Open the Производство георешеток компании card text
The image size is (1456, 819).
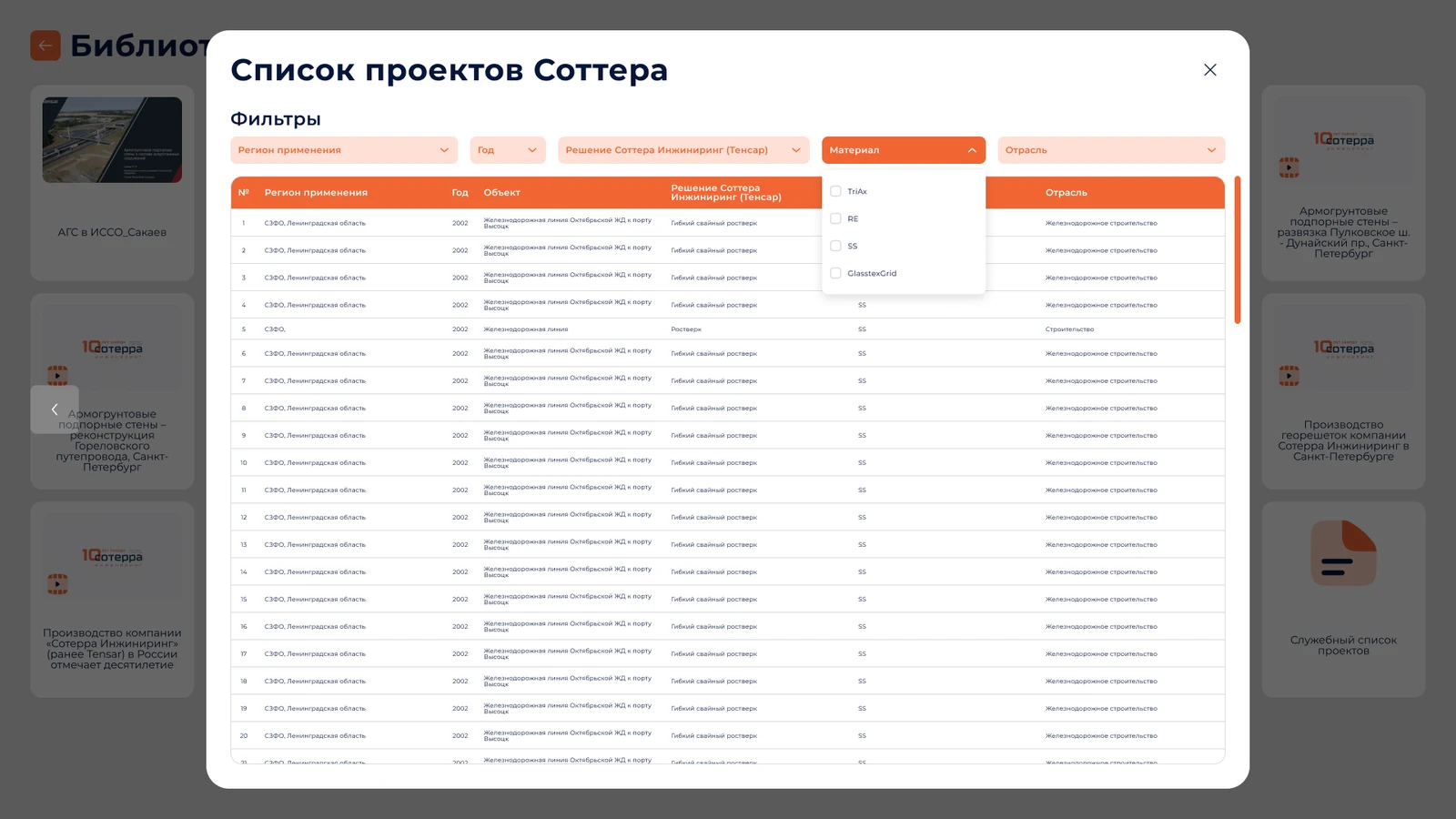click(1343, 440)
